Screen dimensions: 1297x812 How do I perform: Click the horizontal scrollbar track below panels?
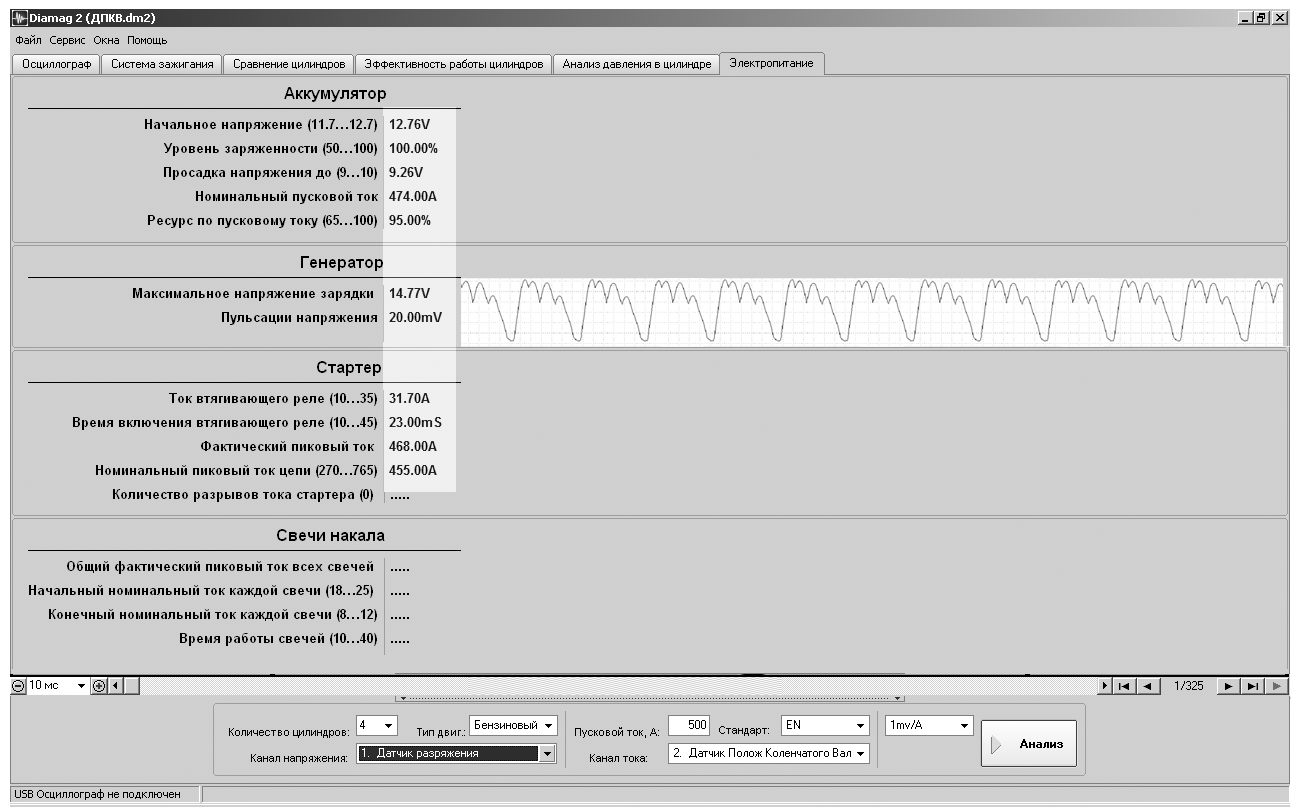[609, 686]
